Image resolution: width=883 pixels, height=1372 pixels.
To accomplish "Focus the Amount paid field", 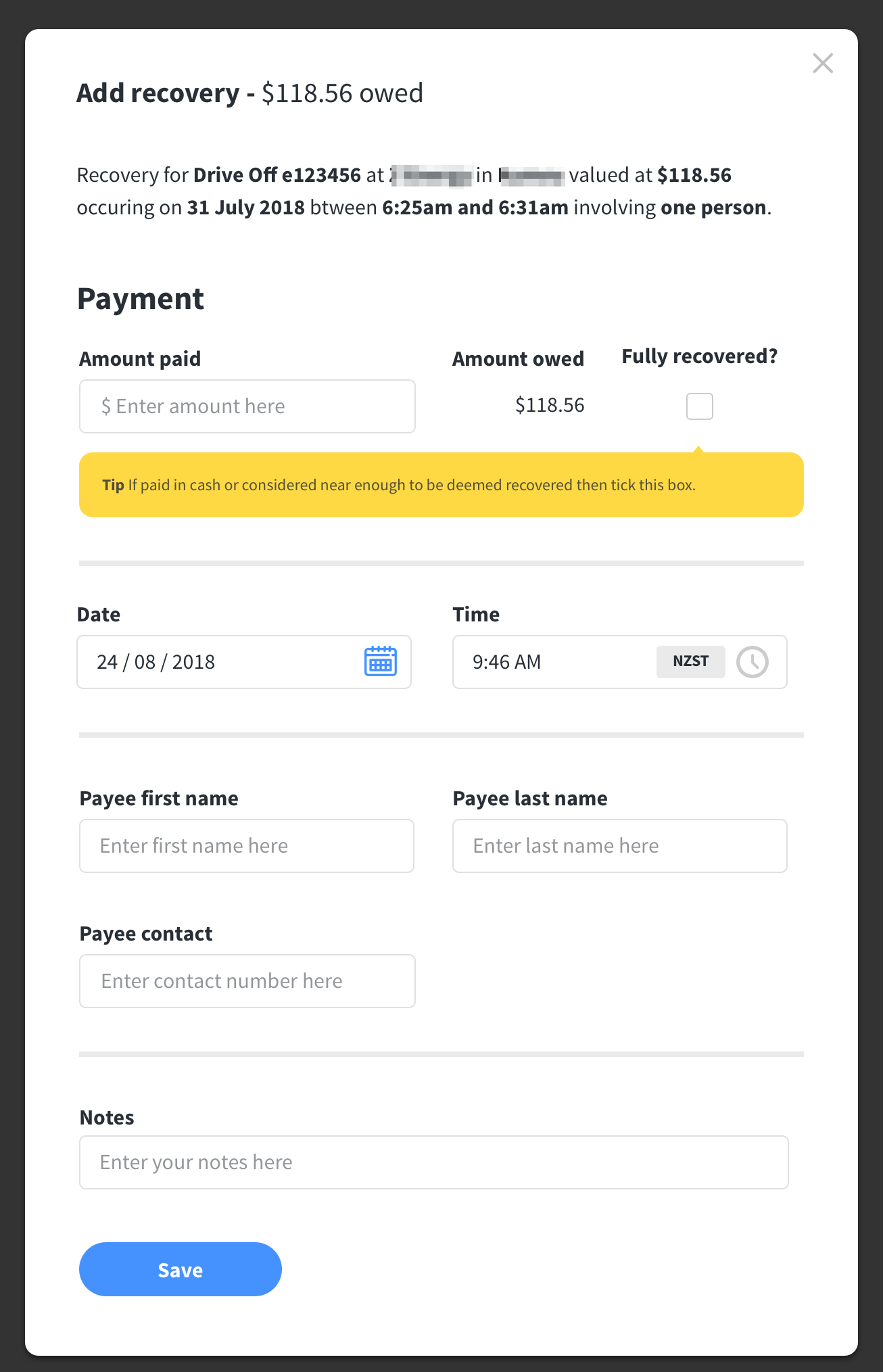I will pyautogui.click(x=247, y=406).
